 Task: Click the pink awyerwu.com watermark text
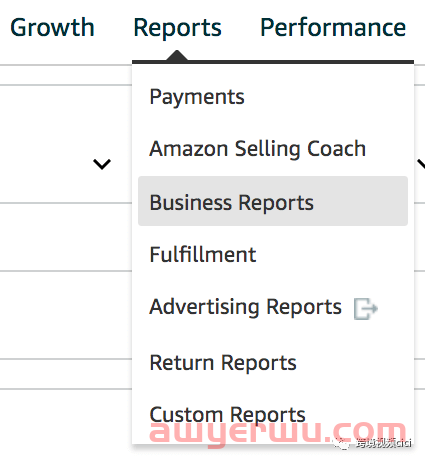tap(277, 432)
